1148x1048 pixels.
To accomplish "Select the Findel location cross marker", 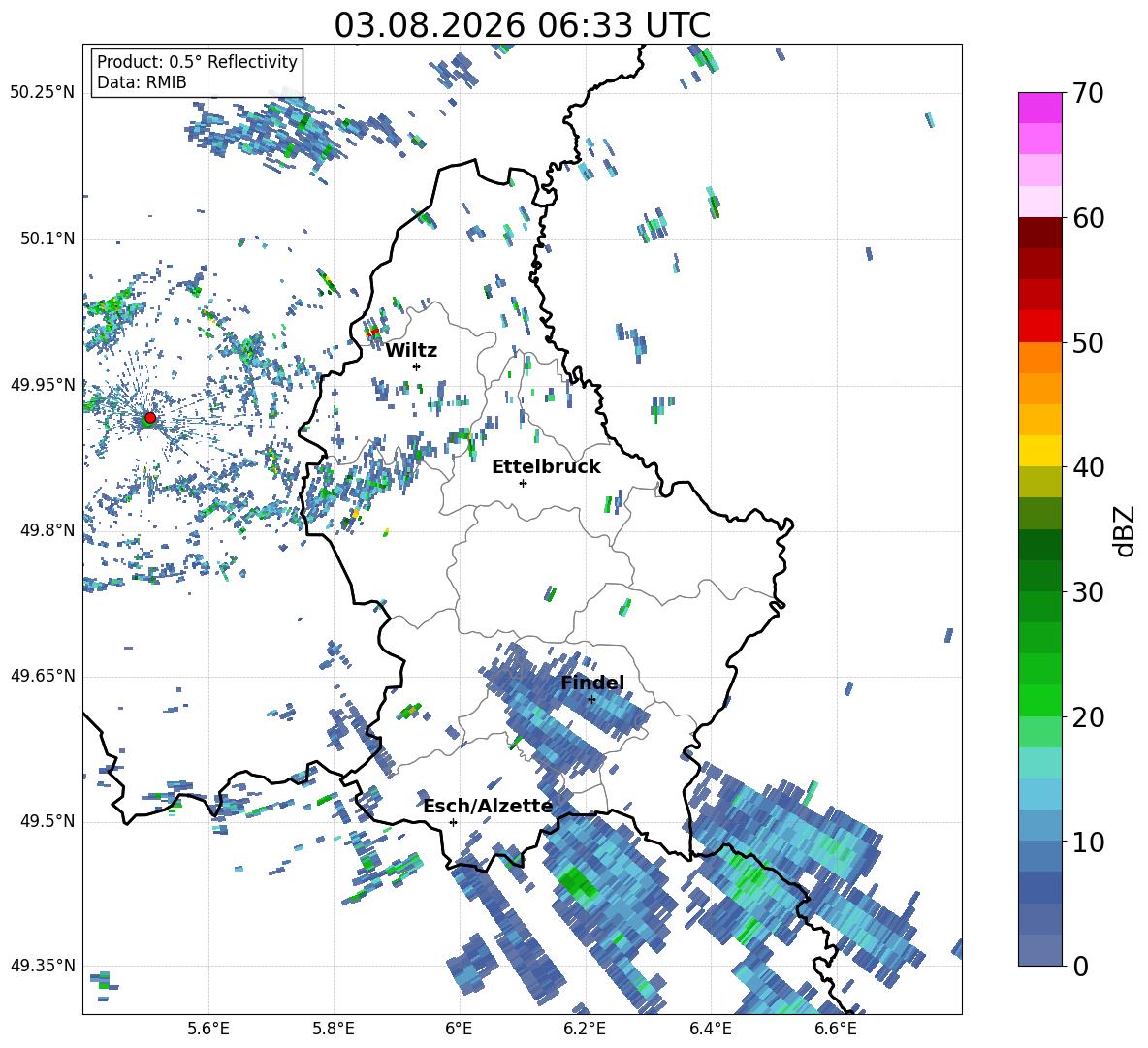I will click(591, 700).
